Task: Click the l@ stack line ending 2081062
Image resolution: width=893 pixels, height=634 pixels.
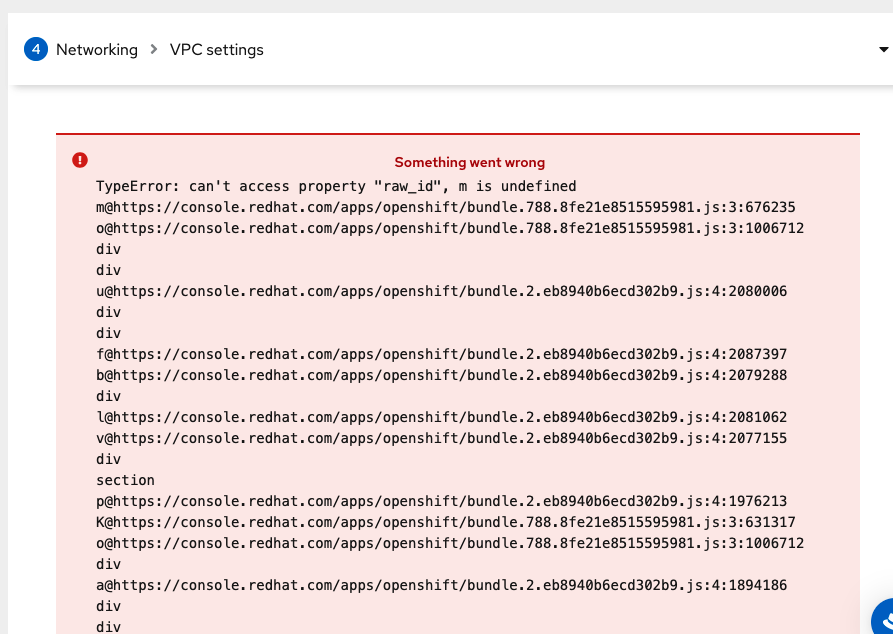Action: pyautogui.click(x=441, y=417)
